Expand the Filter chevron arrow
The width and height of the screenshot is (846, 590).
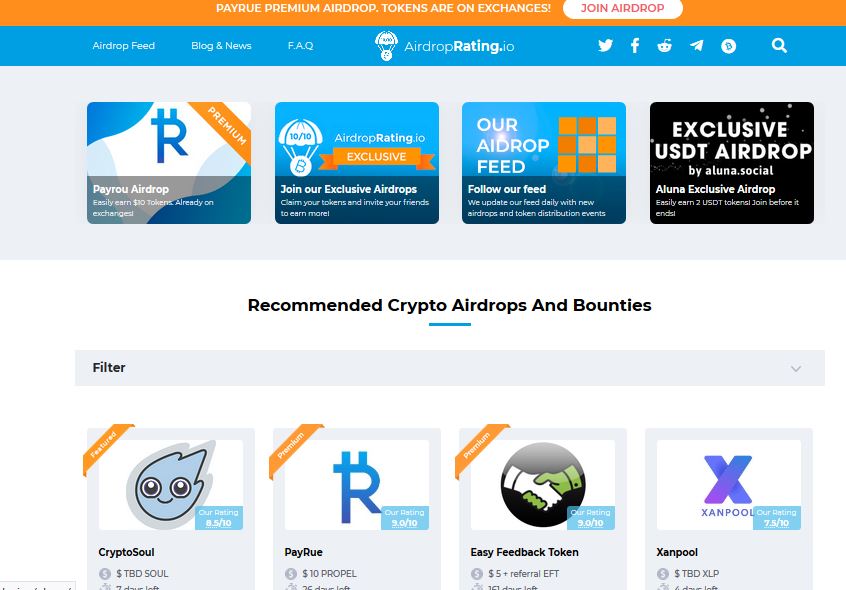click(x=796, y=369)
